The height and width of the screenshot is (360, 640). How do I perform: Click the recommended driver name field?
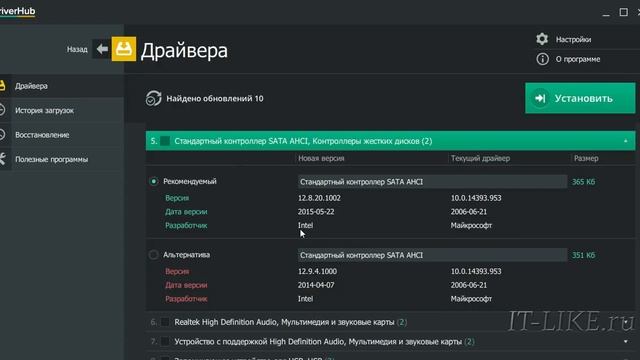click(x=432, y=182)
